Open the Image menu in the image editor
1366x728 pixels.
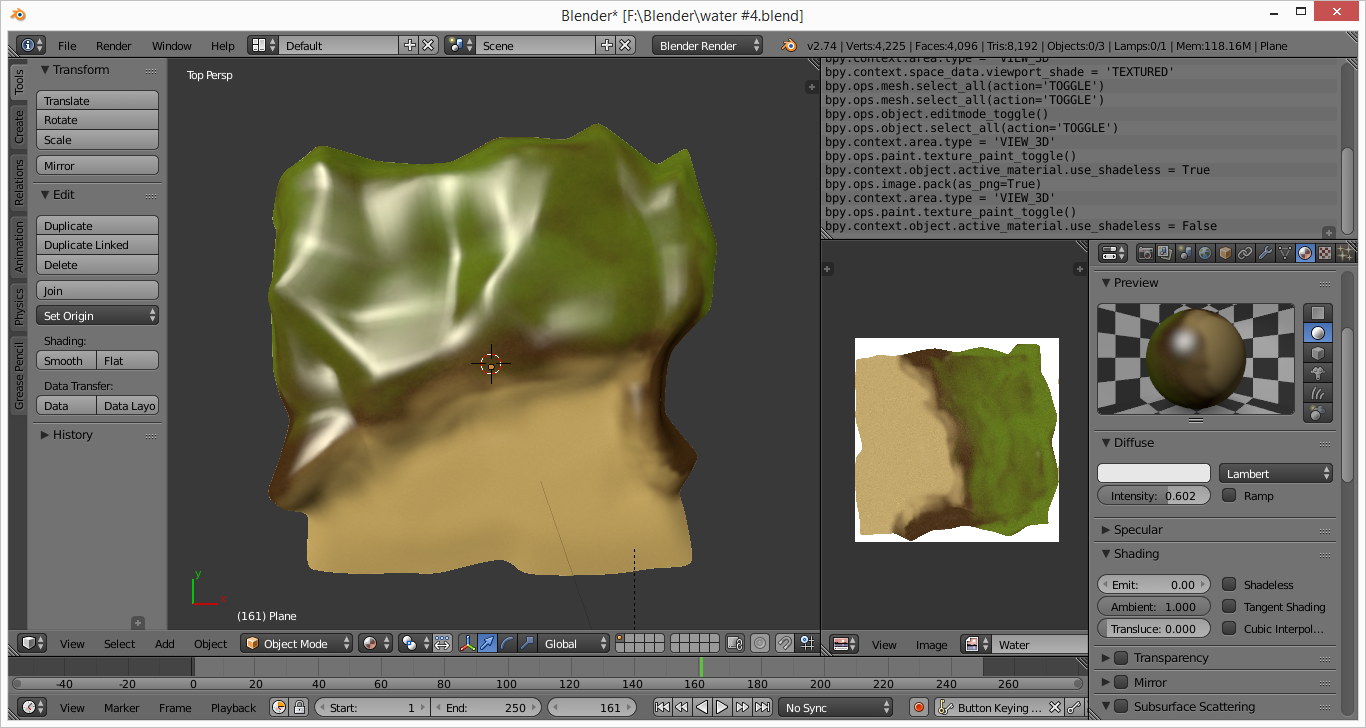pos(931,645)
